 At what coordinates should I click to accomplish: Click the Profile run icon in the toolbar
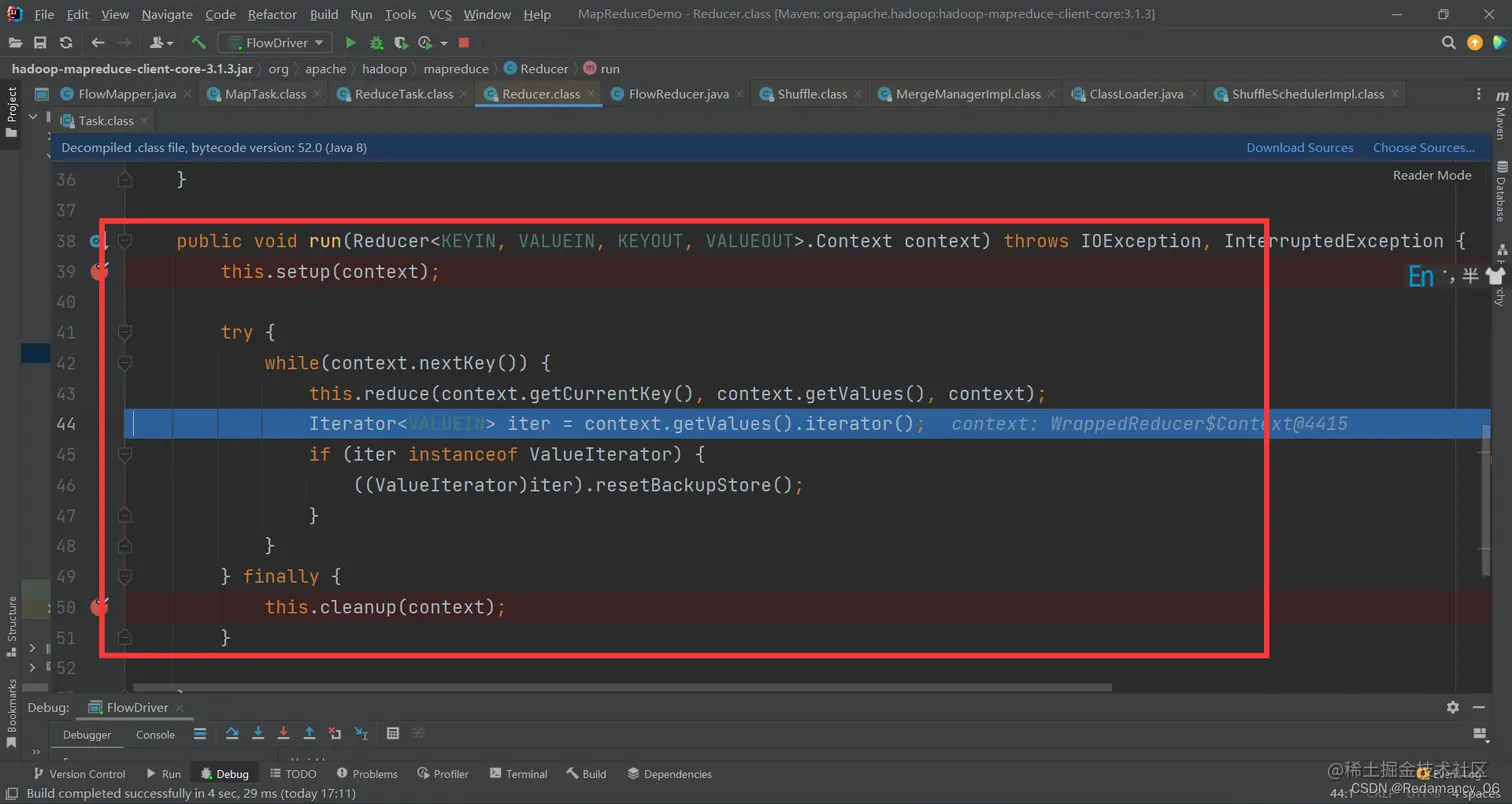click(424, 43)
